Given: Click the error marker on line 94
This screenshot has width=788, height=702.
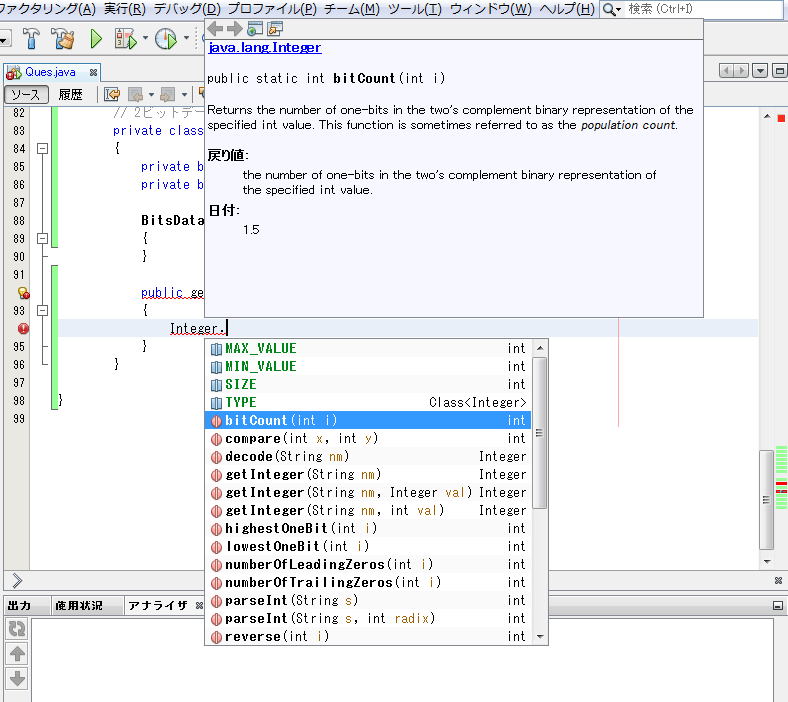Looking at the screenshot, I should point(23,329).
